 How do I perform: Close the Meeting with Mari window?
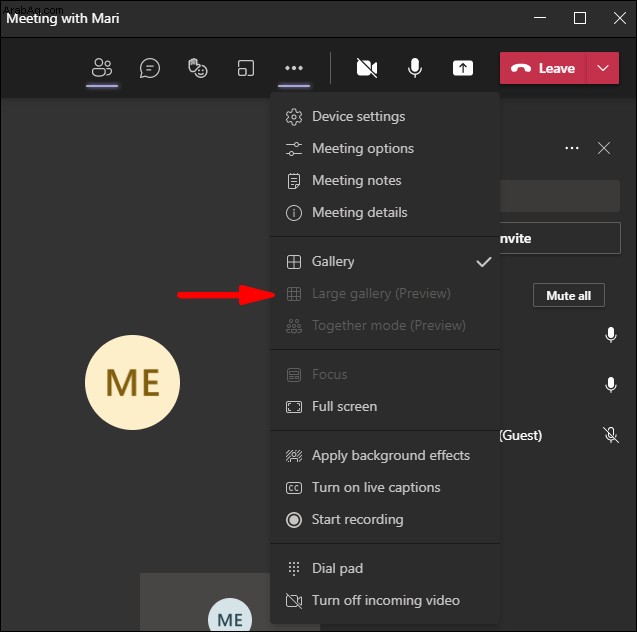[620, 18]
